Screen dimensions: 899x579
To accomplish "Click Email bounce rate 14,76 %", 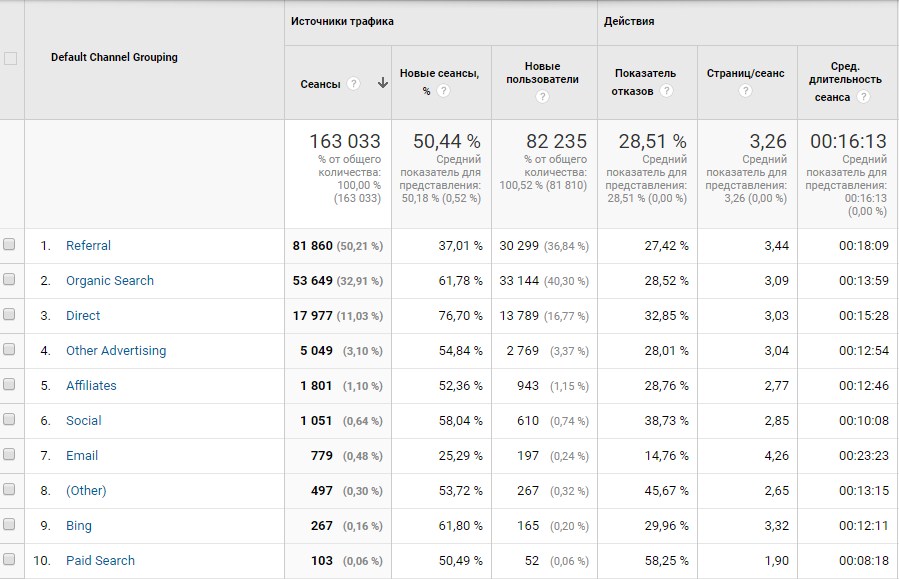I will pyautogui.click(x=666, y=456).
